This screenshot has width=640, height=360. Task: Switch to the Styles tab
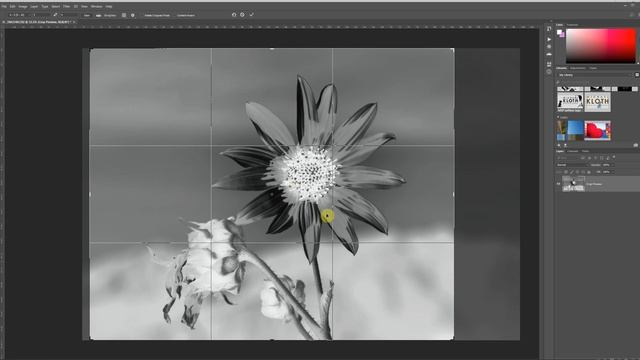[x=593, y=68]
